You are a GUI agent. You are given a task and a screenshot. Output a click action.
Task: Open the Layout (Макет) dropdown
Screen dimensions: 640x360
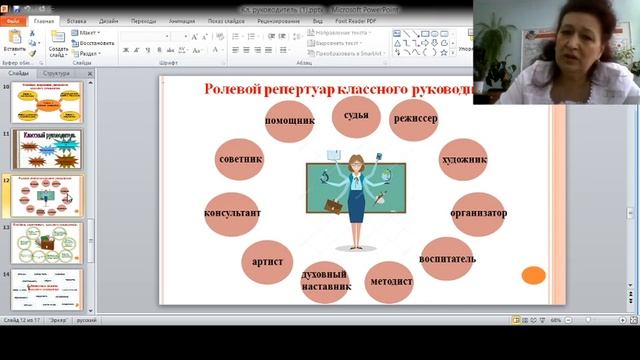tap(86, 33)
